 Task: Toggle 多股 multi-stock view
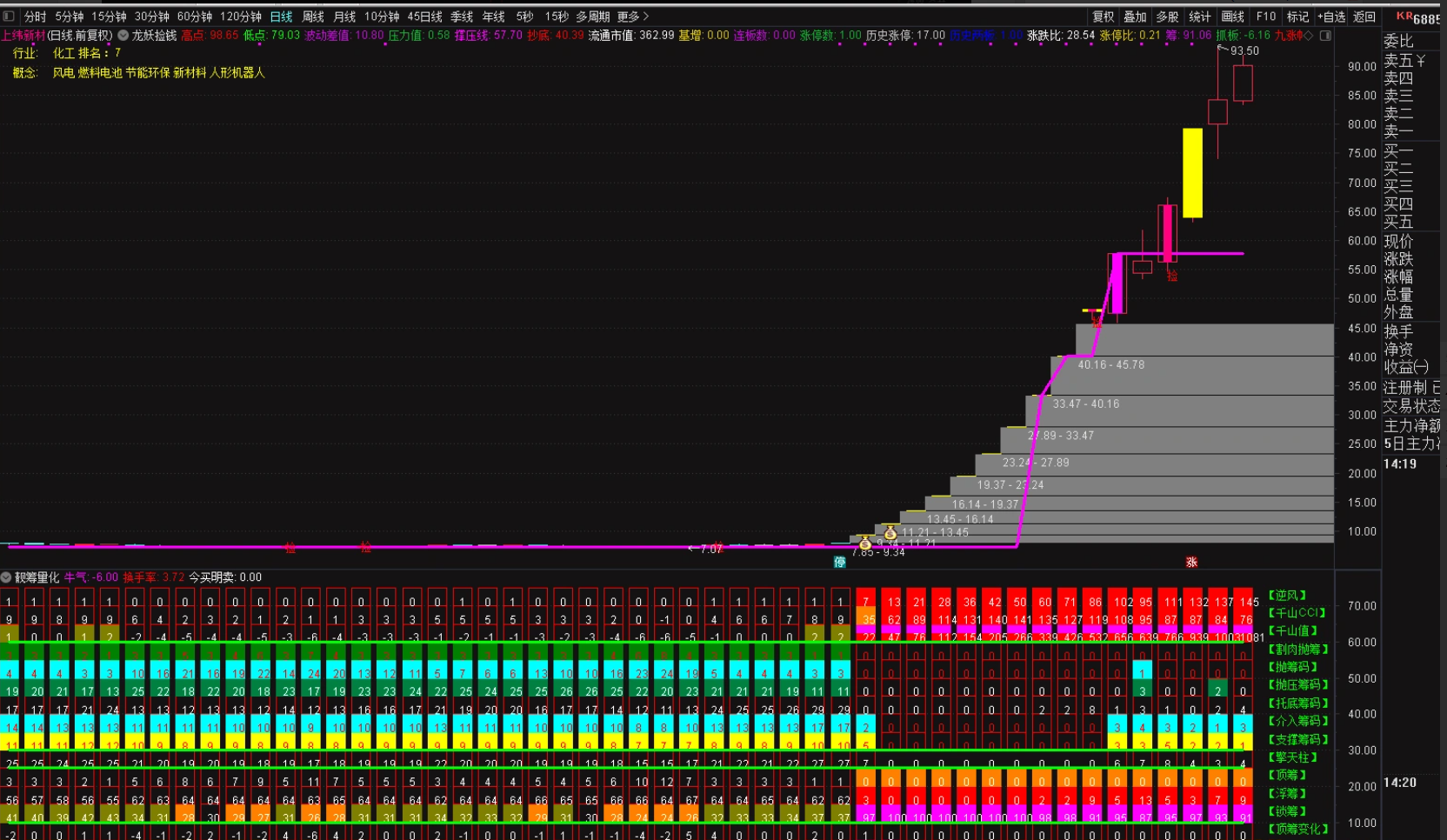click(1167, 17)
